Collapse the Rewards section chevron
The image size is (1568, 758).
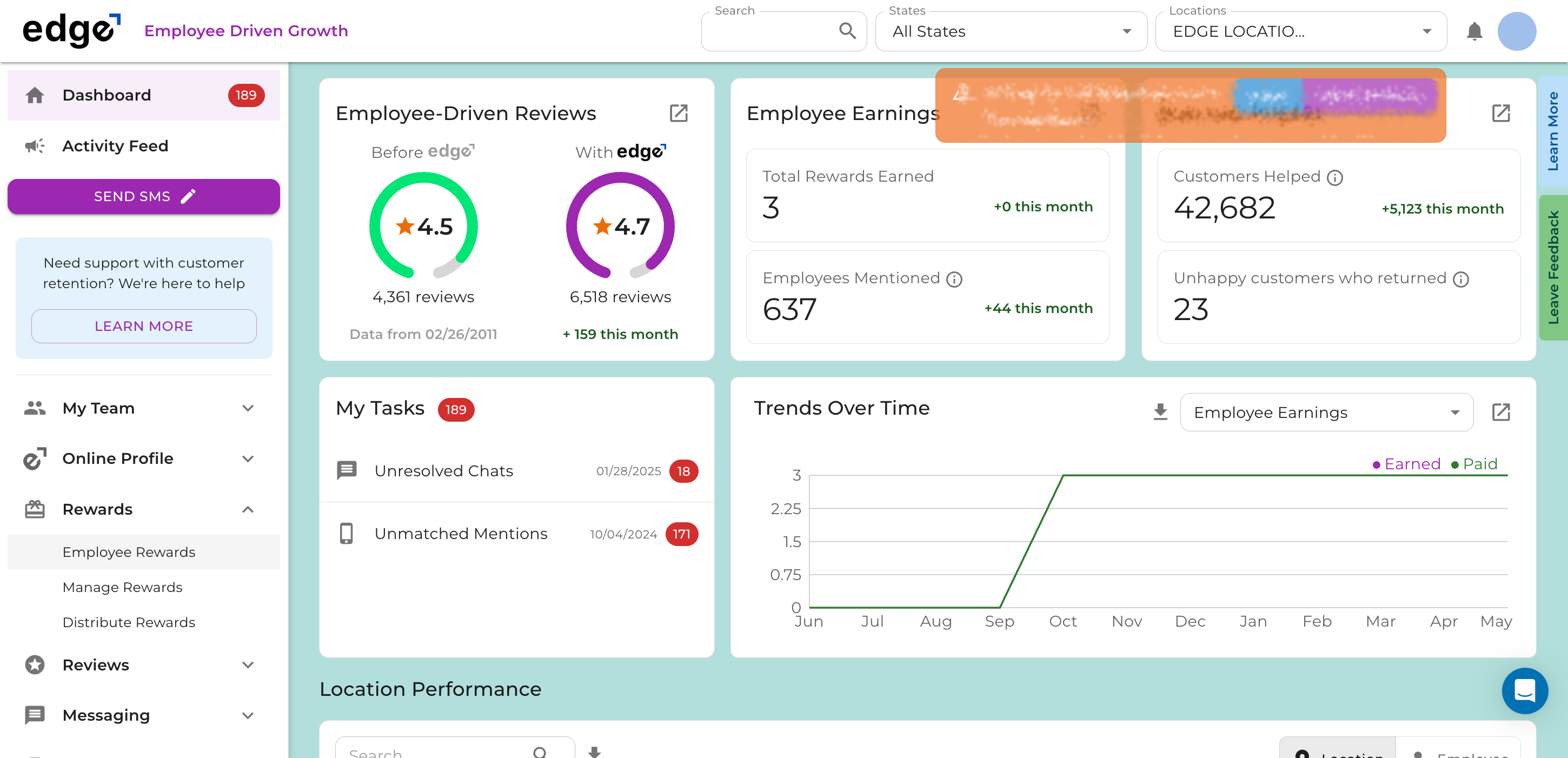248,509
